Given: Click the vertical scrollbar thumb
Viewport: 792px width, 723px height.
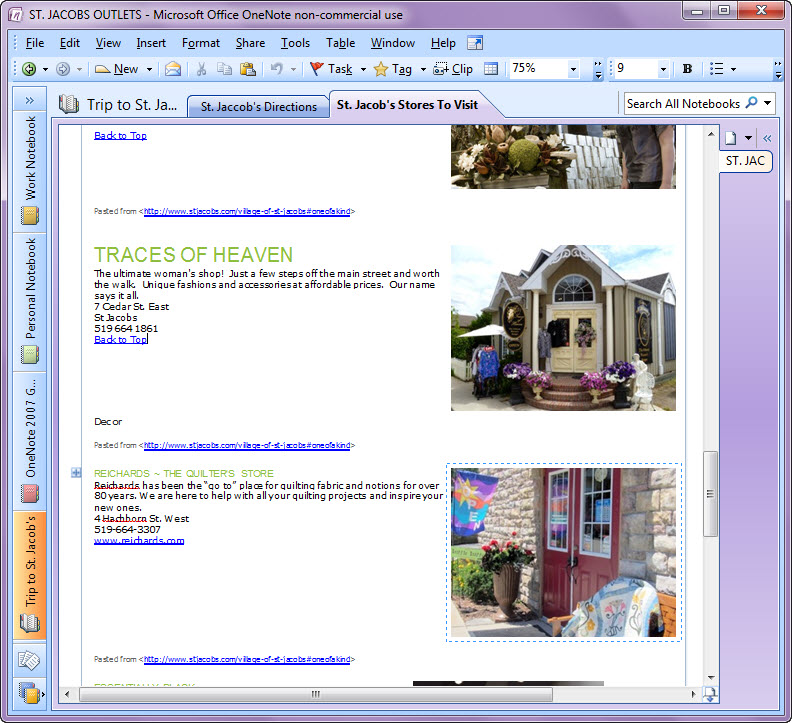Looking at the screenshot, I should 710,494.
